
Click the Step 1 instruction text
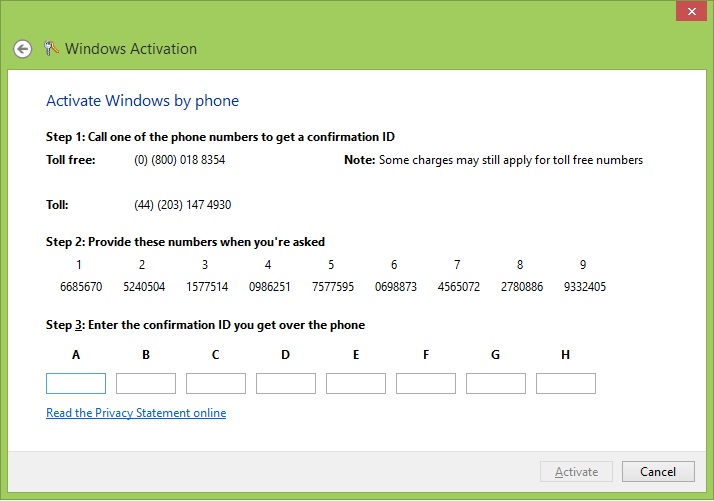pyautogui.click(x=220, y=137)
